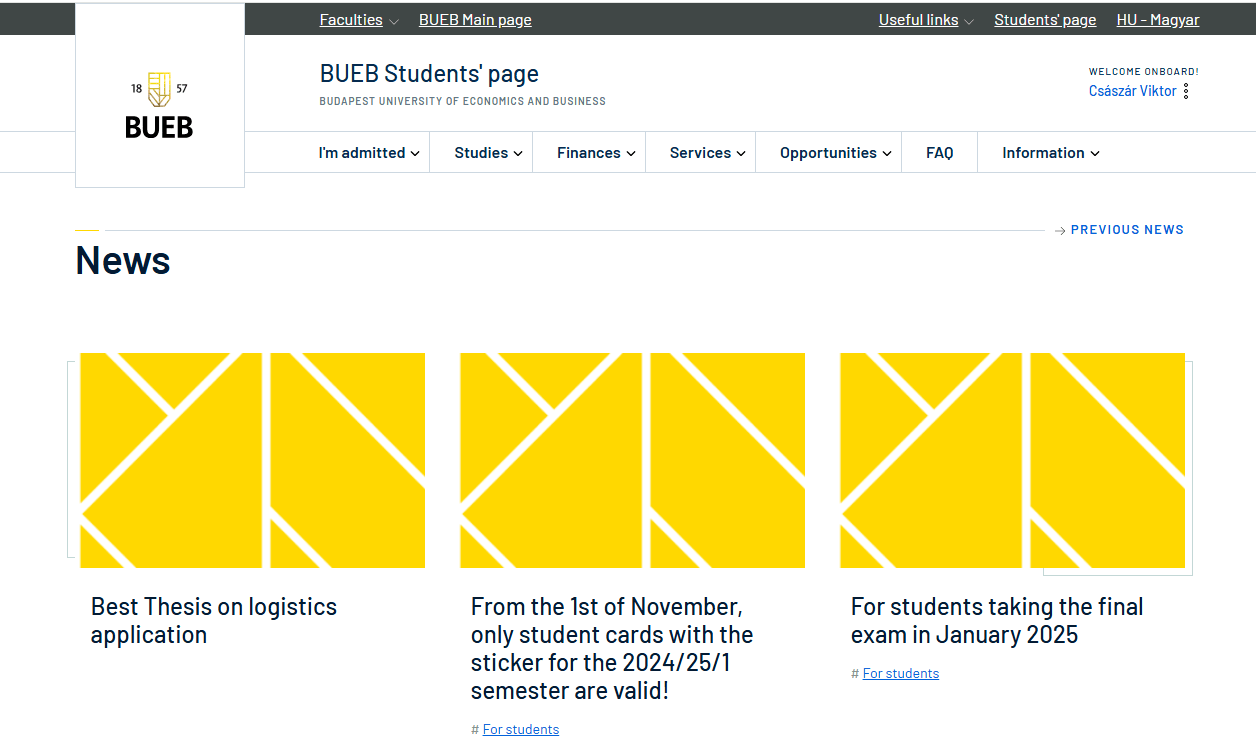Expand the Services menu
The height and width of the screenshot is (752, 1256).
[707, 153]
